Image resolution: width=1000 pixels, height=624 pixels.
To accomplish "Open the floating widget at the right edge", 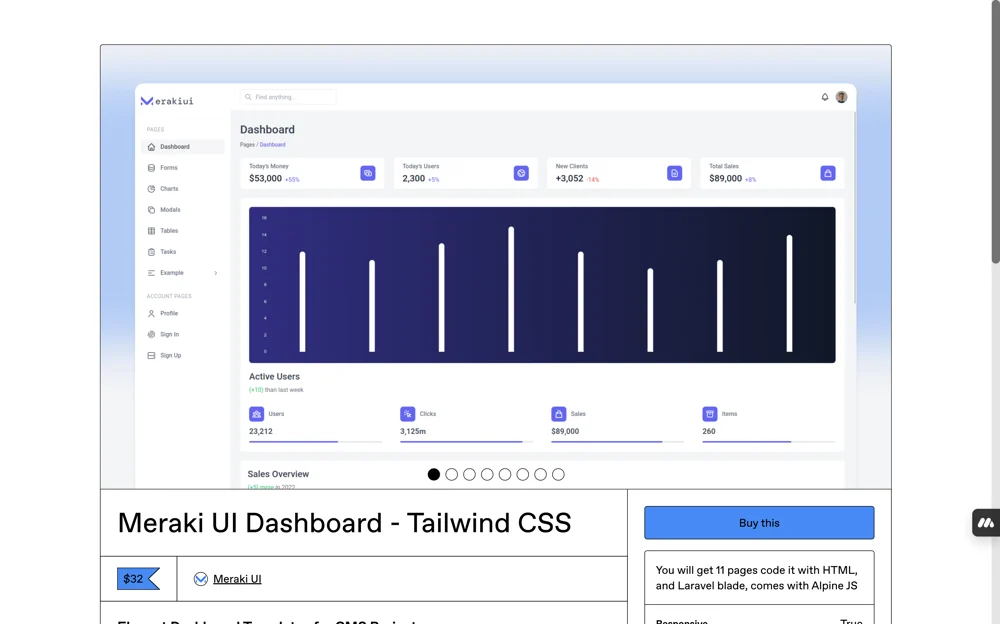I will (986, 523).
